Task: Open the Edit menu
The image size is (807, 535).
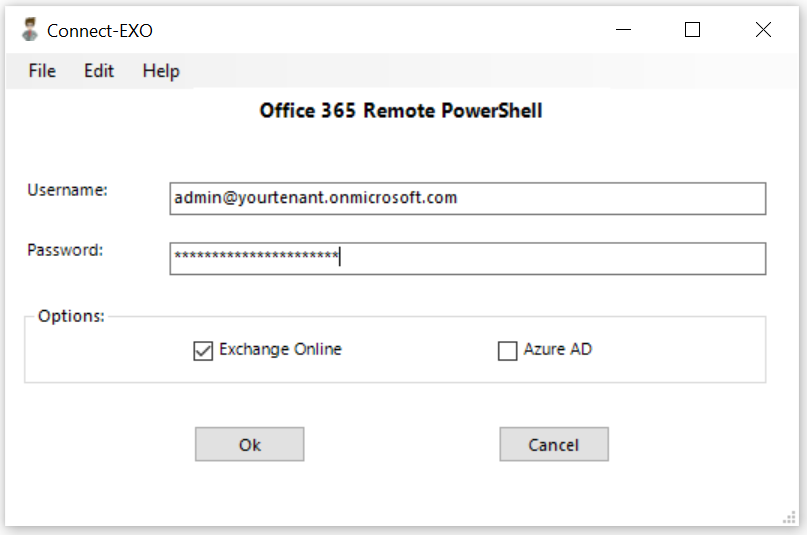Action: (x=99, y=71)
